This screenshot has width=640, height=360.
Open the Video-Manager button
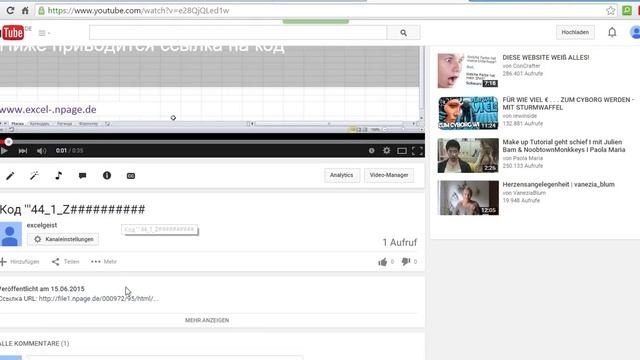click(x=389, y=175)
